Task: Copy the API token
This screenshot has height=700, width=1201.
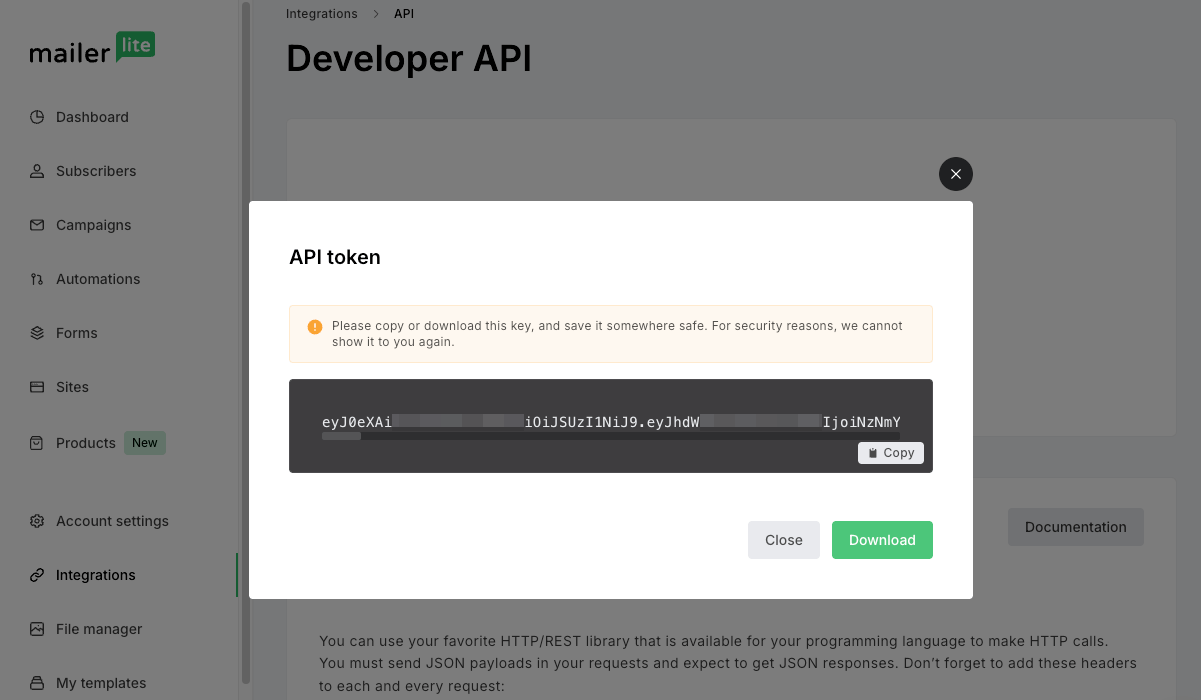Action: [891, 453]
